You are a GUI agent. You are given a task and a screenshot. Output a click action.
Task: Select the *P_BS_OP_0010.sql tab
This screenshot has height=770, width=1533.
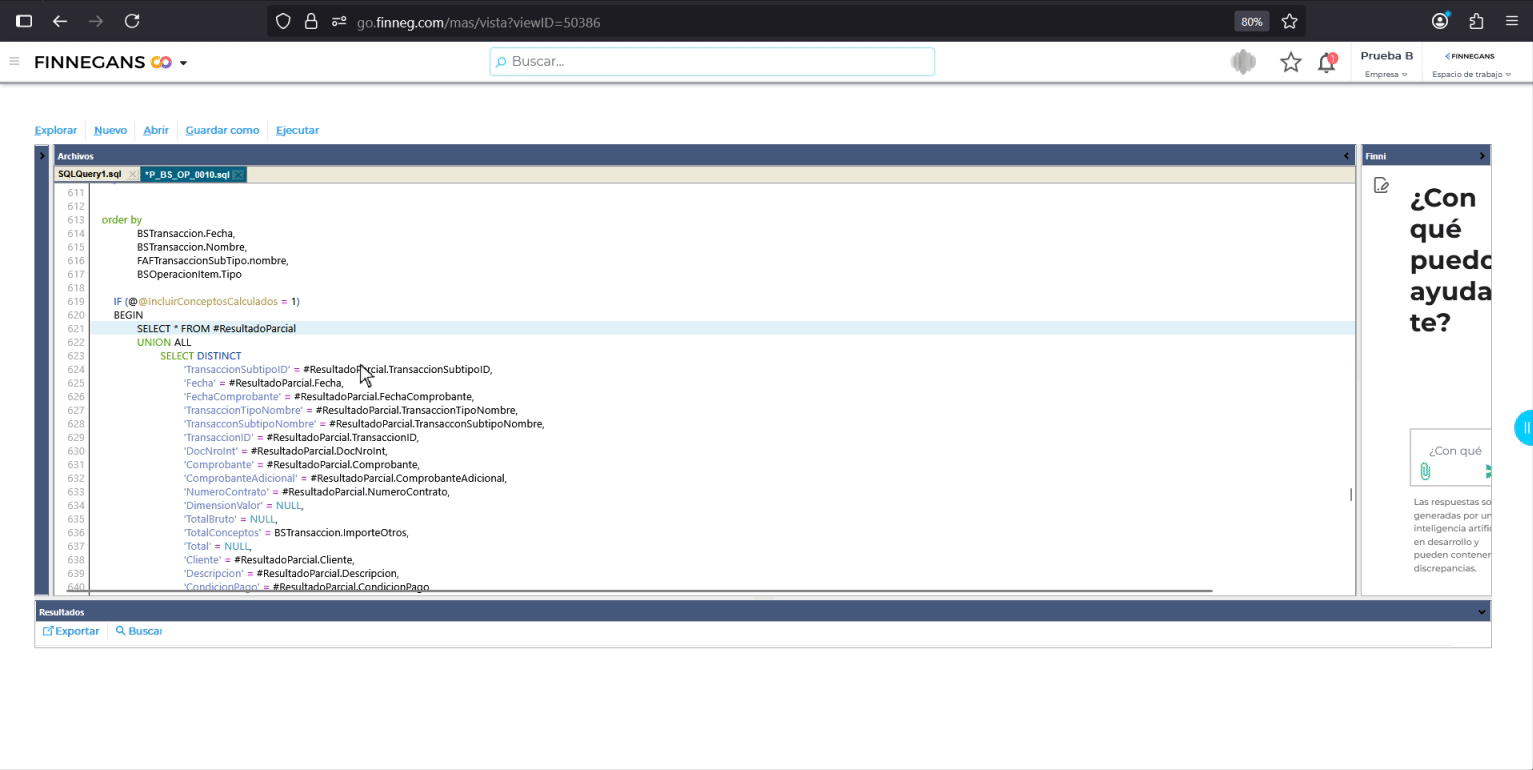[x=187, y=174]
